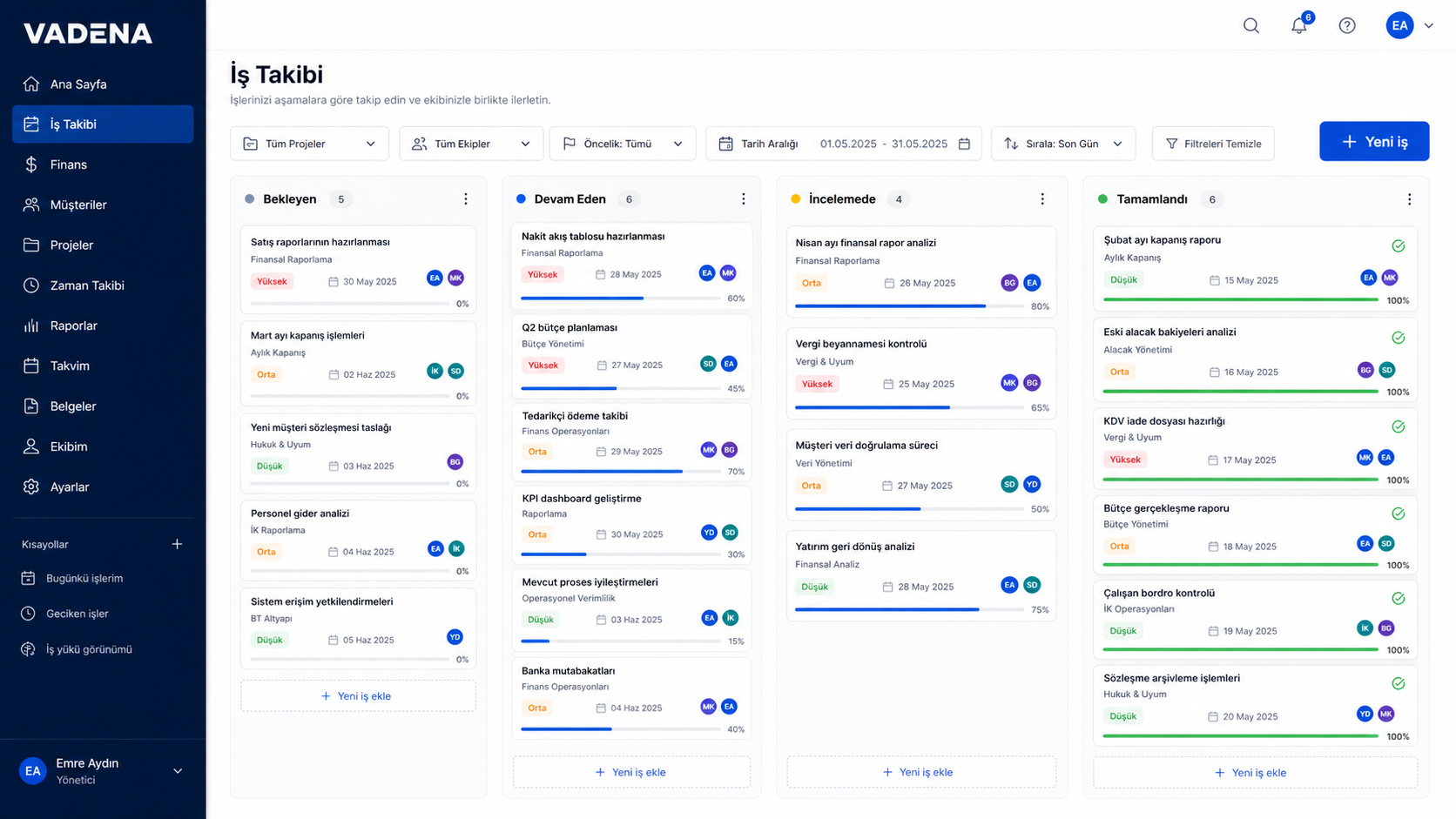Click Filtreleri Temizle to reset filters
The height and width of the screenshot is (819, 1456).
click(x=1213, y=144)
